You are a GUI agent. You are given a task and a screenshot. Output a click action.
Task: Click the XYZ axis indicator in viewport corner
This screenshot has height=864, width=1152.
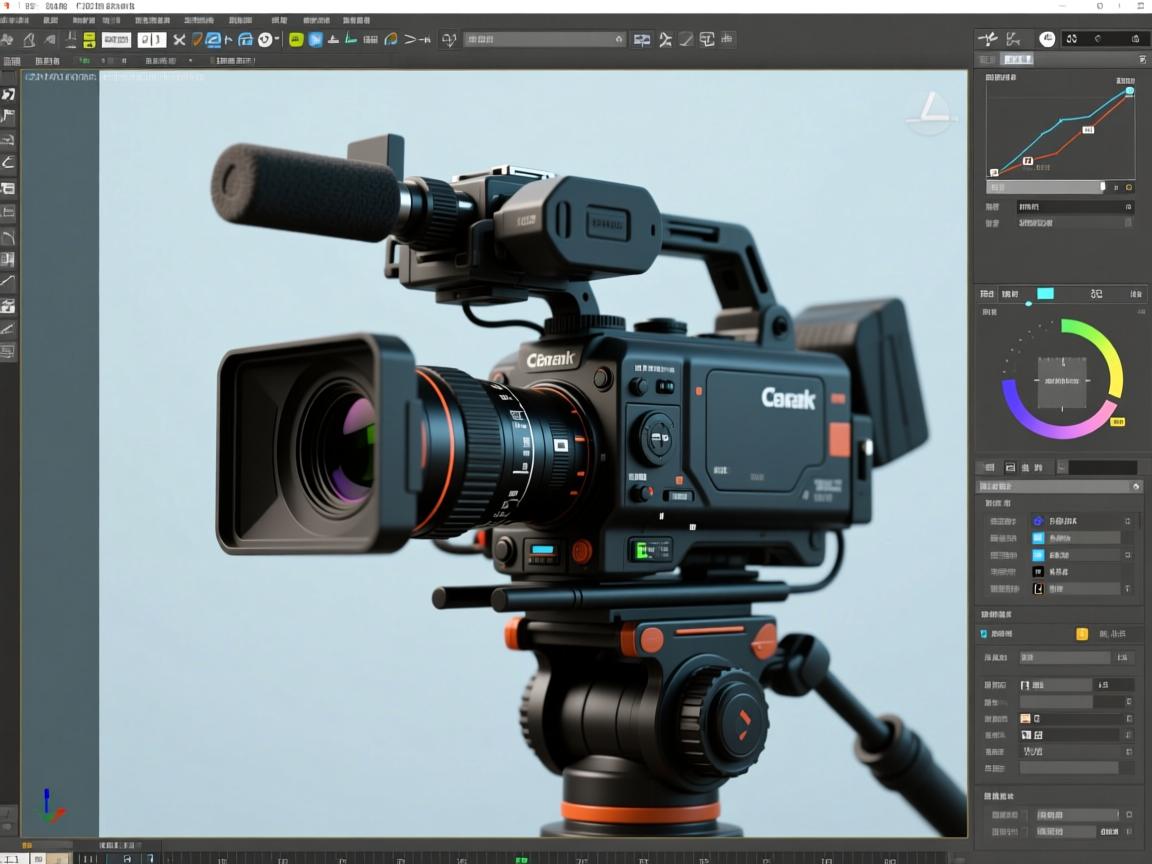coord(50,806)
